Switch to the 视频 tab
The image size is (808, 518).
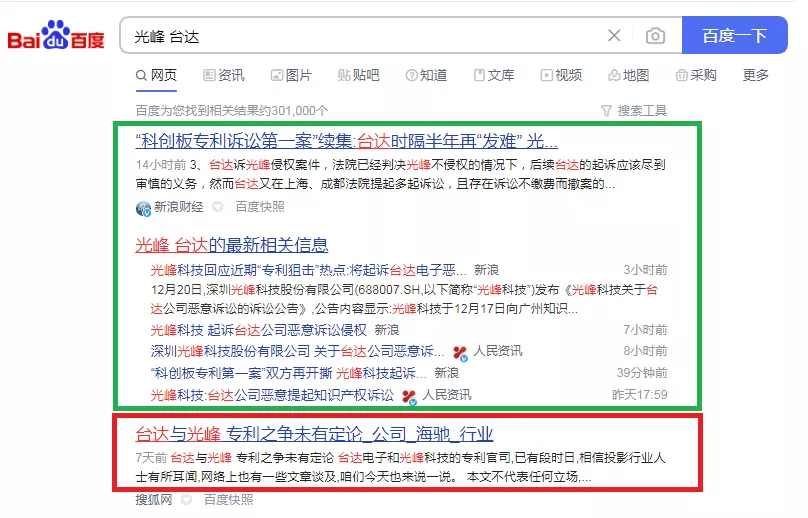pos(561,75)
